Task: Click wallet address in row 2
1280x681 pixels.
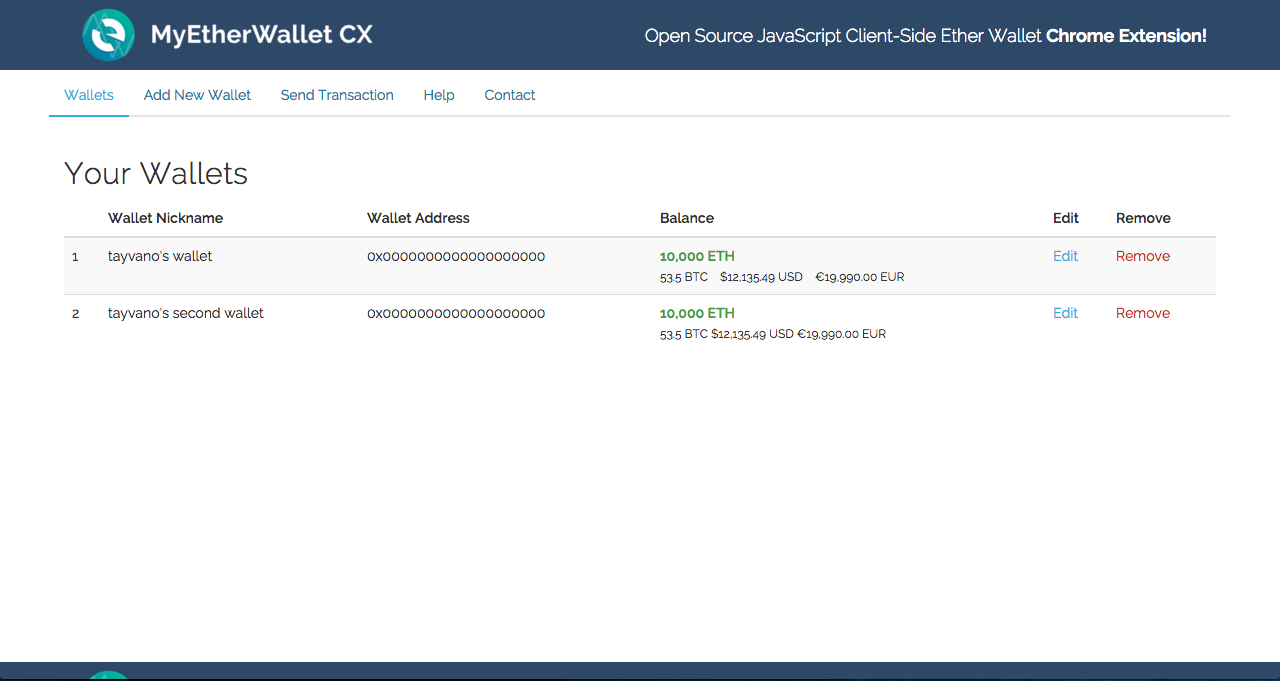Action: point(456,313)
